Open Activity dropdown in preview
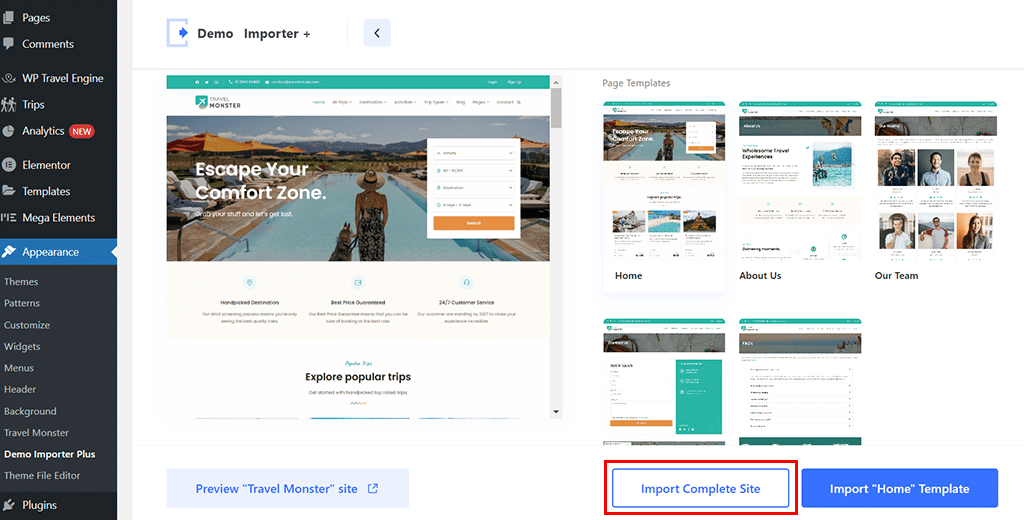 tap(474, 154)
